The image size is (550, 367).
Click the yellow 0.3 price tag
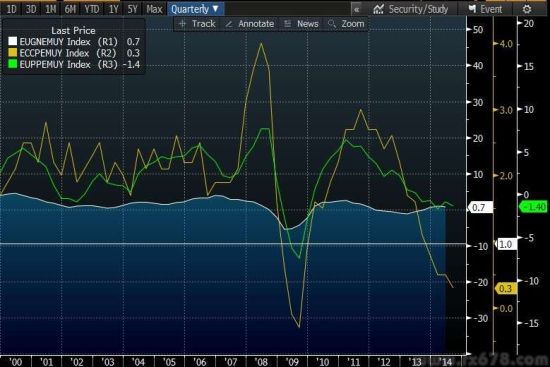tap(505, 288)
